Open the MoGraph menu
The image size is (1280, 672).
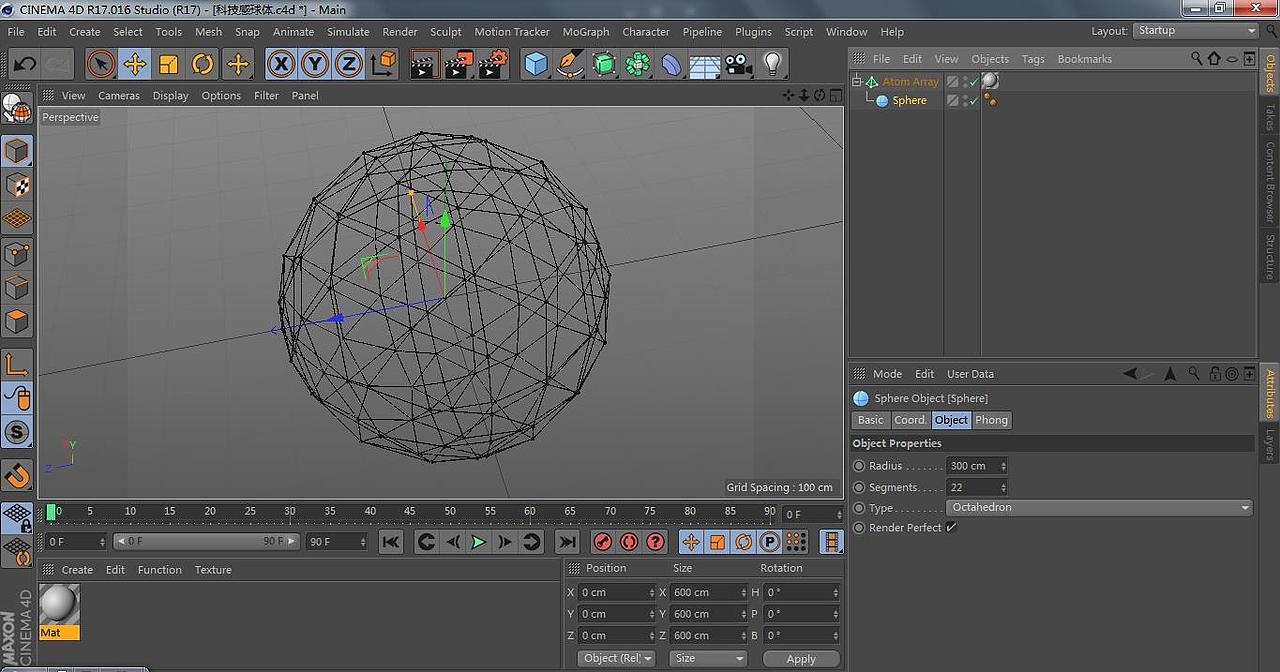[x=585, y=31]
